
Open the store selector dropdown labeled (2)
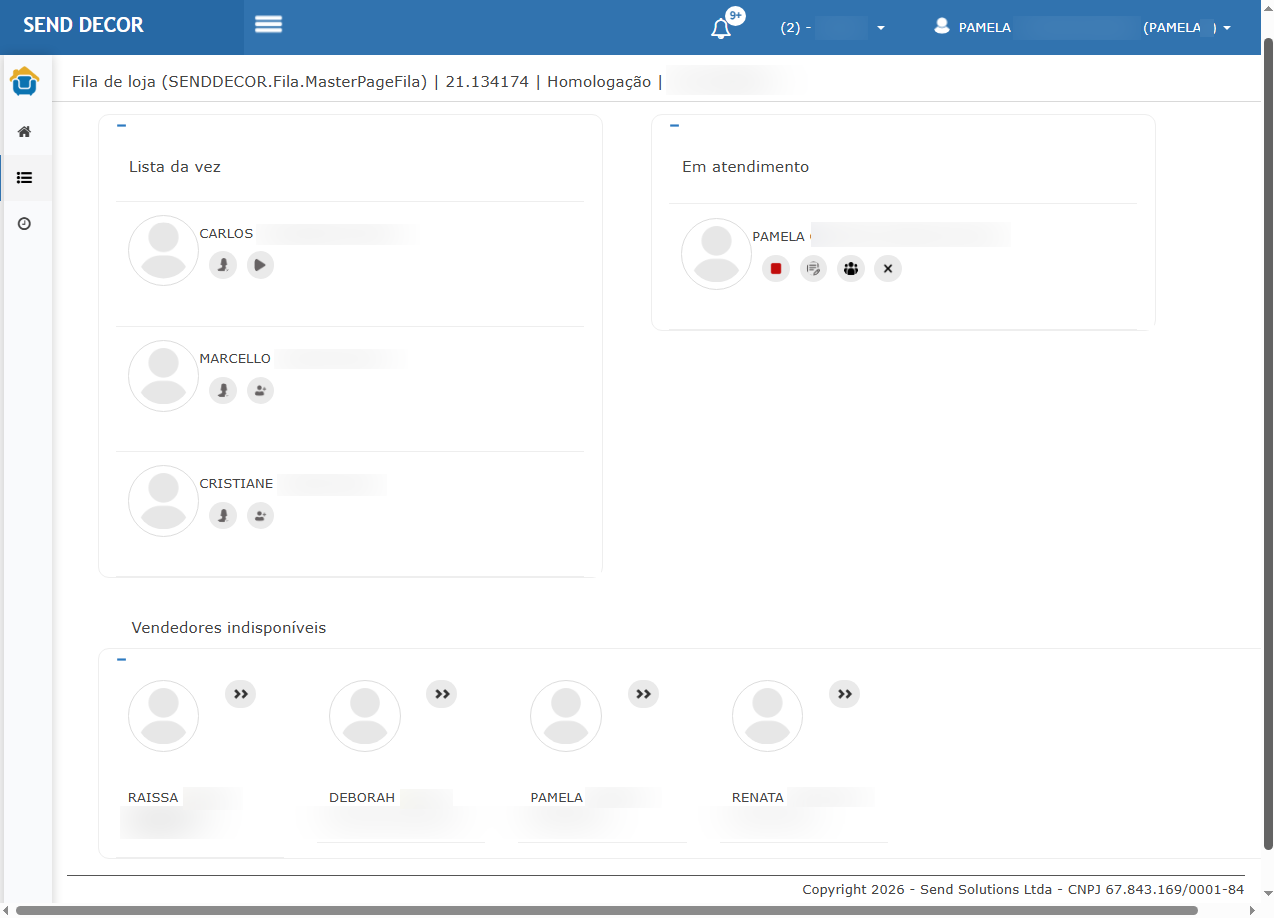point(832,28)
